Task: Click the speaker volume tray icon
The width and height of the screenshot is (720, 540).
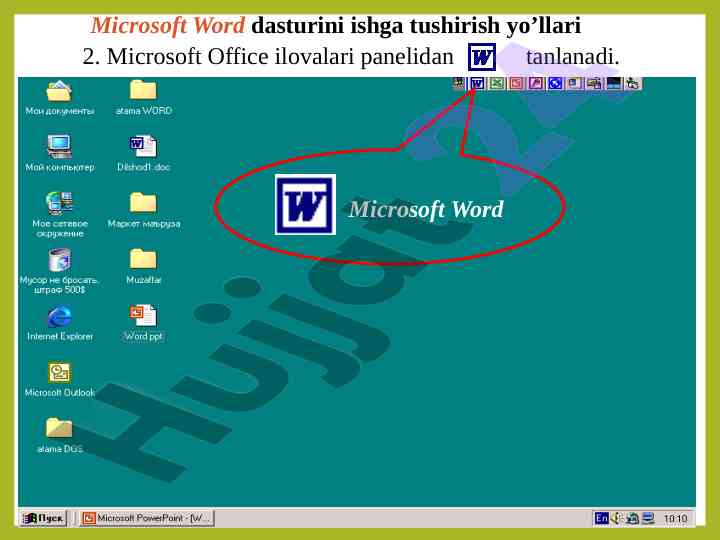Action: (x=616, y=518)
